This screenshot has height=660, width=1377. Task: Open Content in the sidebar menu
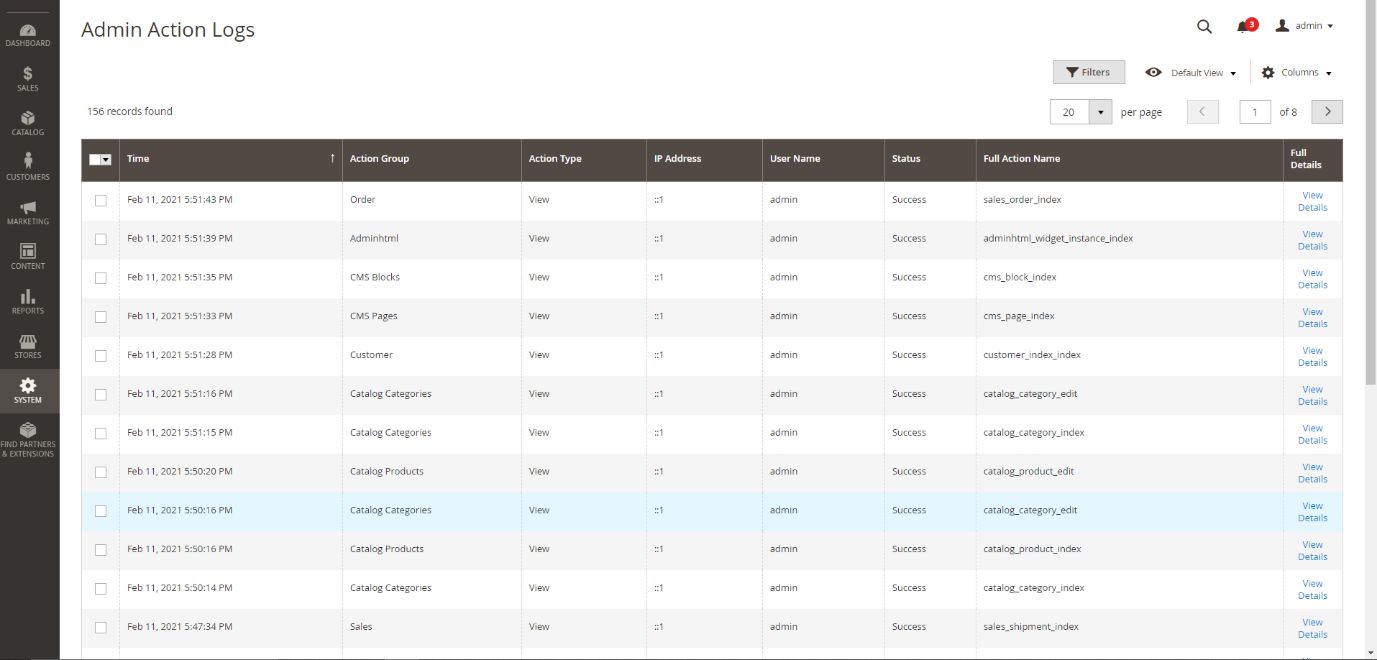[28, 256]
